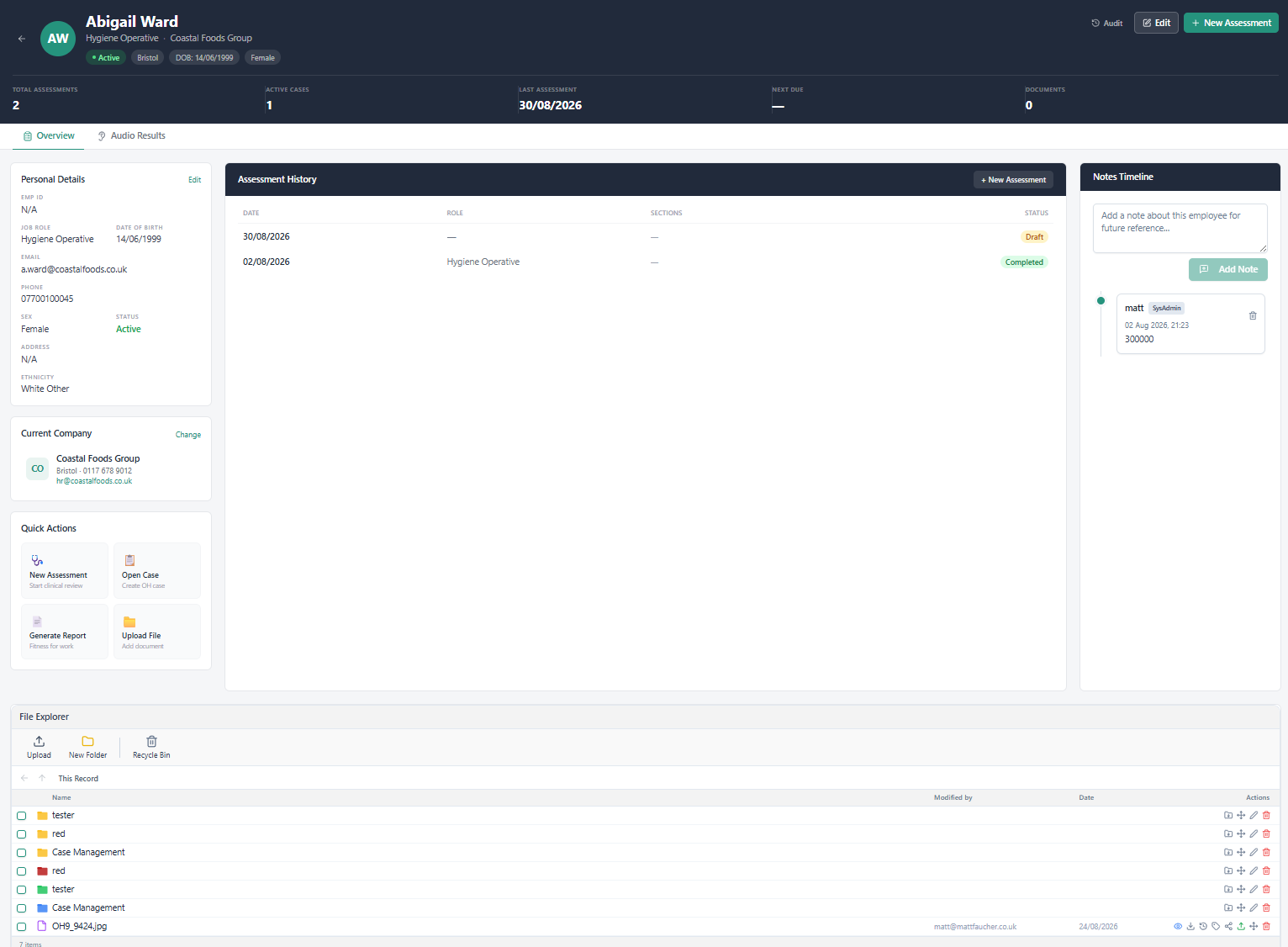View version history of OH9_9424.jpg
Image resolution: width=1288 pixels, height=947 pixels.
point(1203,926)
